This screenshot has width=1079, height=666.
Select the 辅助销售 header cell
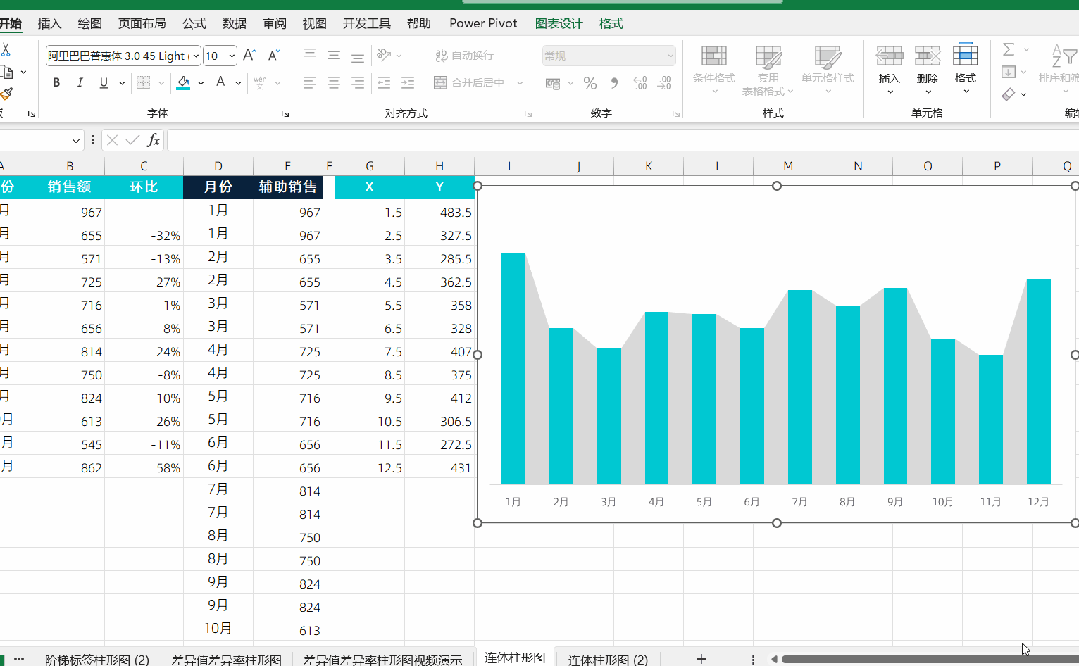288,187
